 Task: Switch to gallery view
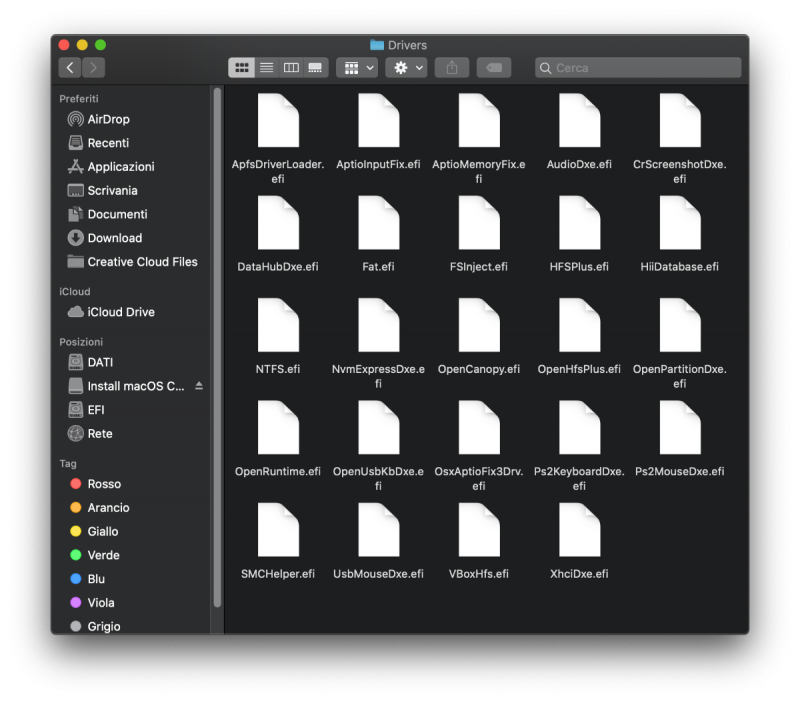(315, 67)
